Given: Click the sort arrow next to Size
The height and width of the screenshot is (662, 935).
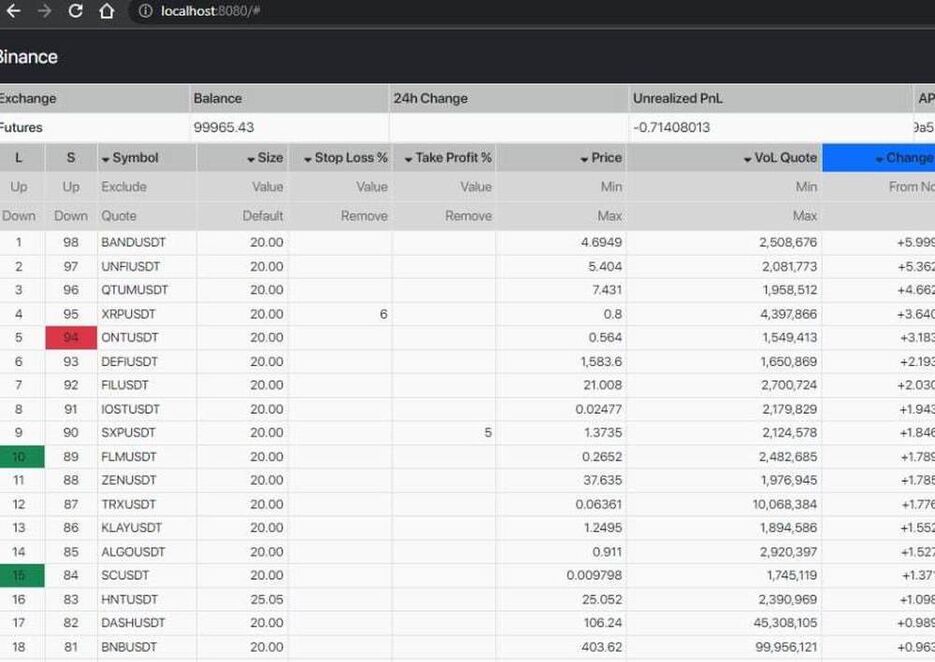Looking at the screenshot, I should [251, 159].
